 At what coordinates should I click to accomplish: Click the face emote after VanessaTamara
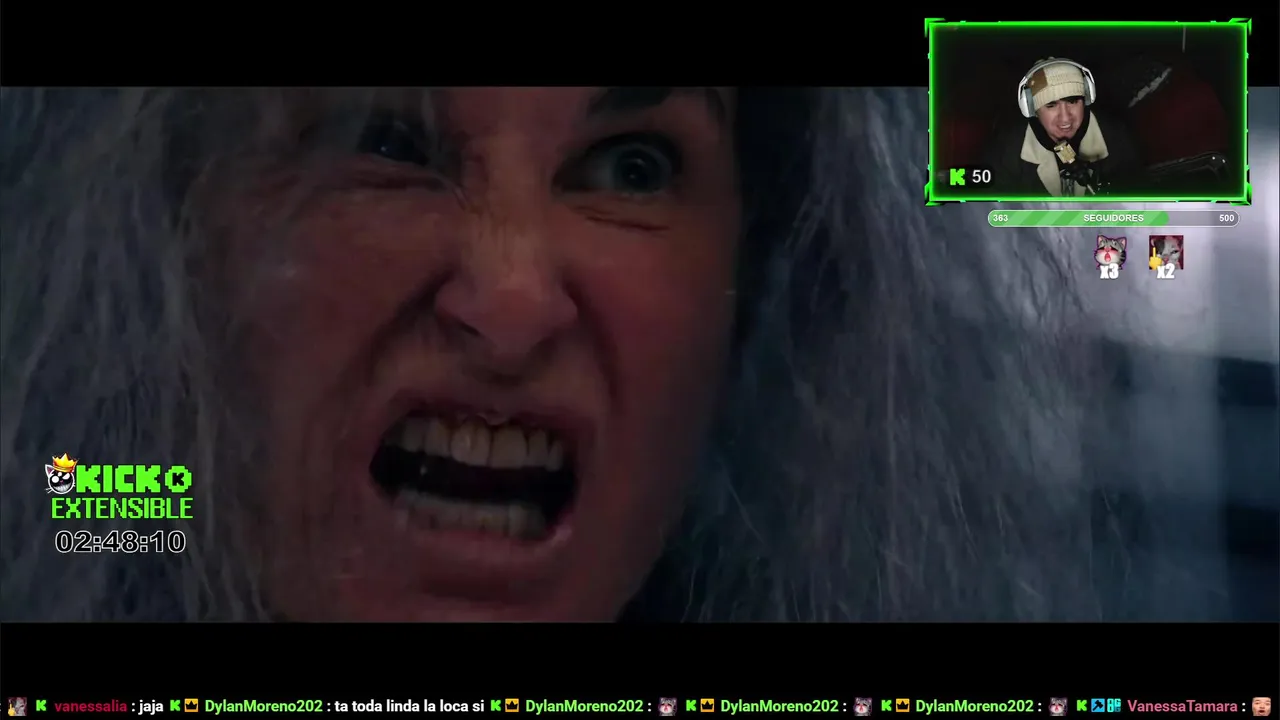tap(1262, 706)
